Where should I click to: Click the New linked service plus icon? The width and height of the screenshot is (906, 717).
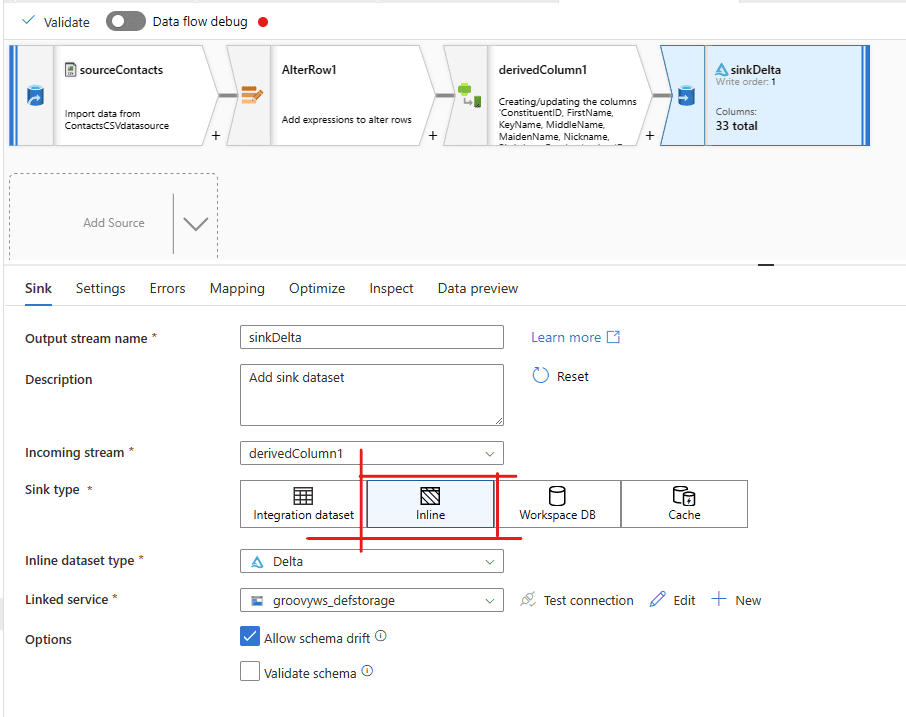719,600
